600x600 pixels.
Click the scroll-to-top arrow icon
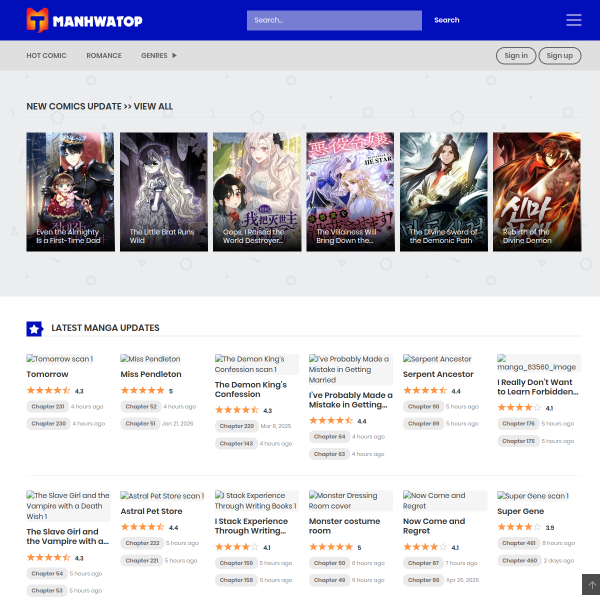[x=592, y=585]
